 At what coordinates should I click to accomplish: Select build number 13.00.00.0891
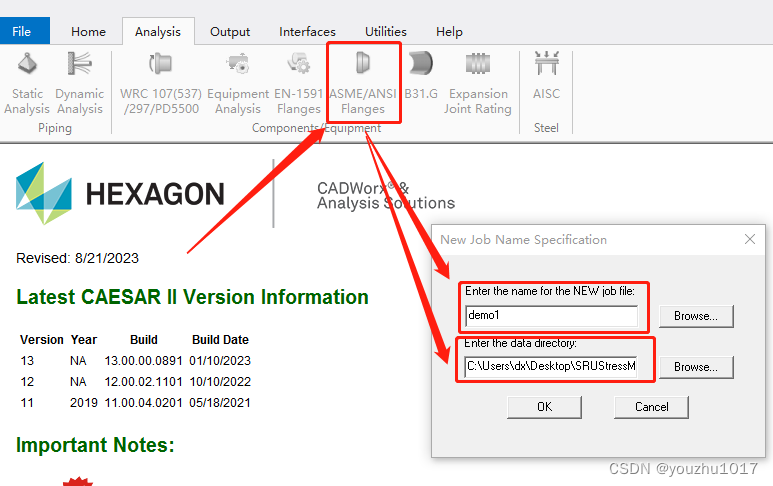pyautogui.click(x=143, y=361)
